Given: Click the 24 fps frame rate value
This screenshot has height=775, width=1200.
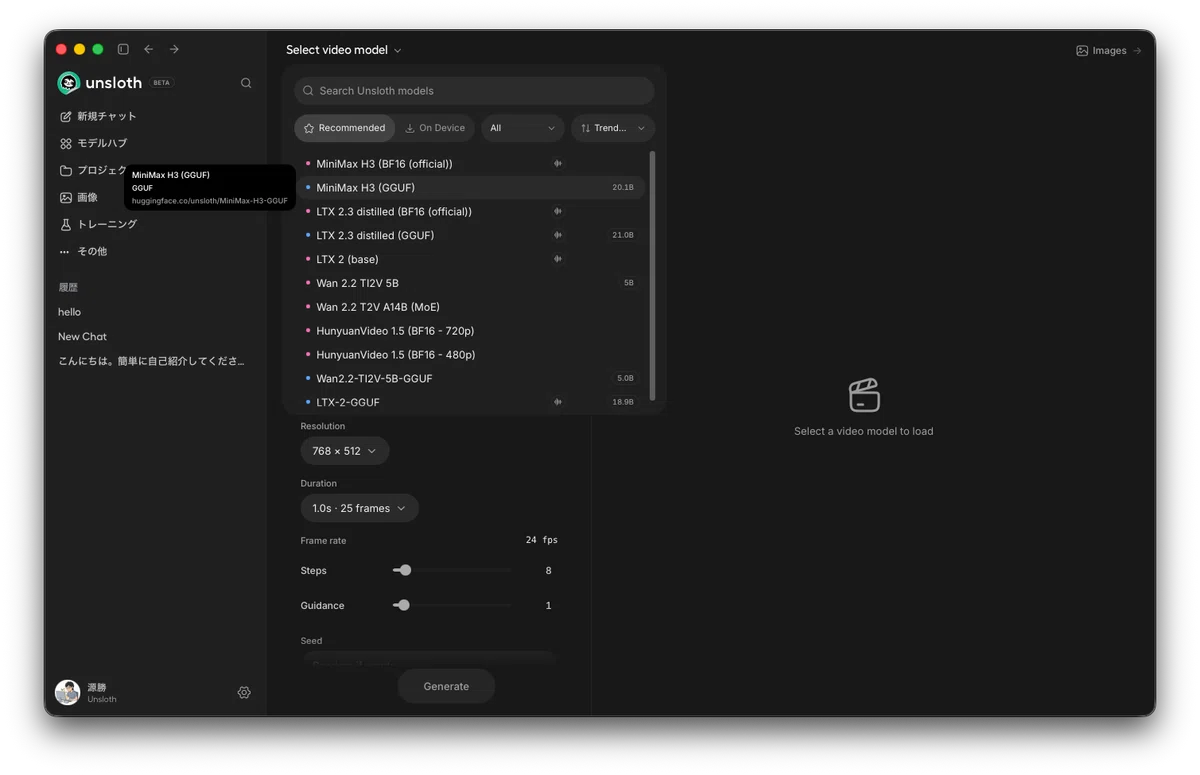Looking at the screenshot, I should point(541,540).
